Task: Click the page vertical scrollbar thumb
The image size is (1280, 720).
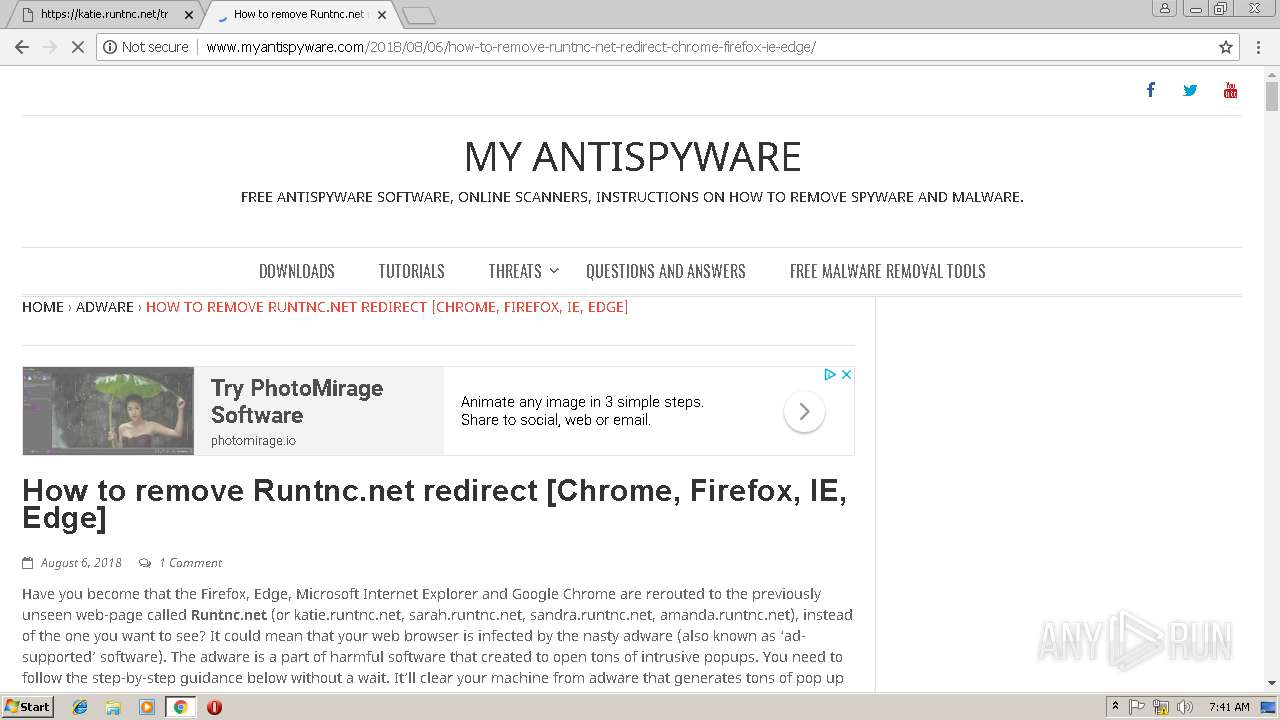Action: coord(1272,97)
